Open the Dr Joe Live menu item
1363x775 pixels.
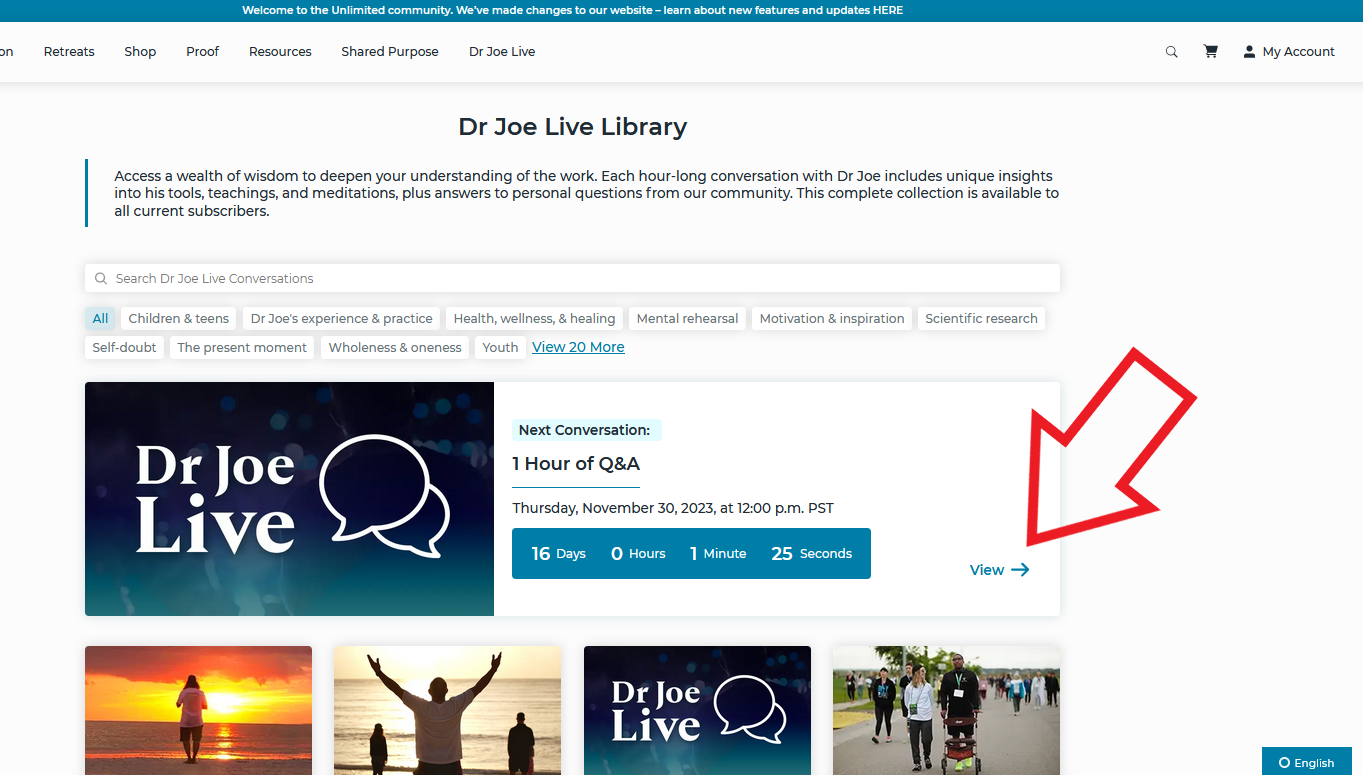point(502,52)
